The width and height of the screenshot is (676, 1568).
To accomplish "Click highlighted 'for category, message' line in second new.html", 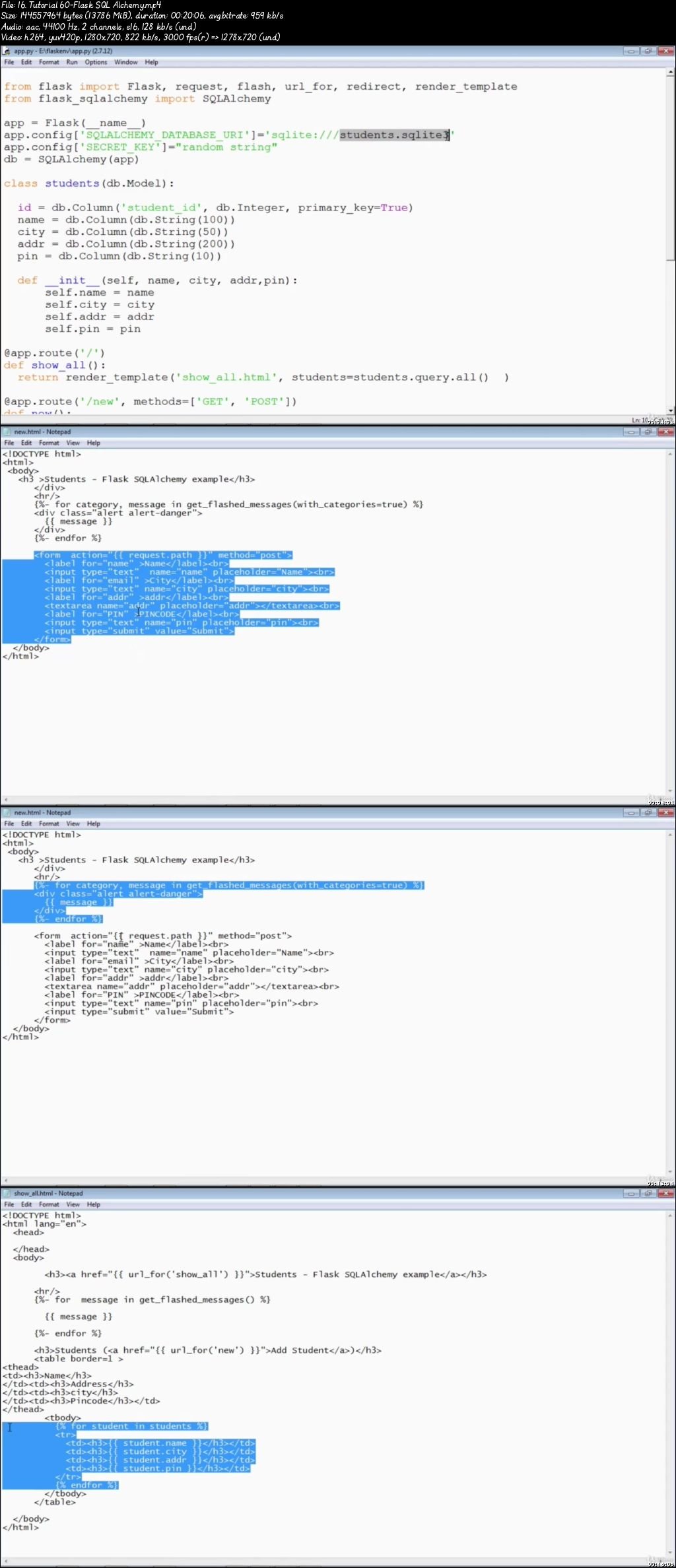I will (229, 885).
